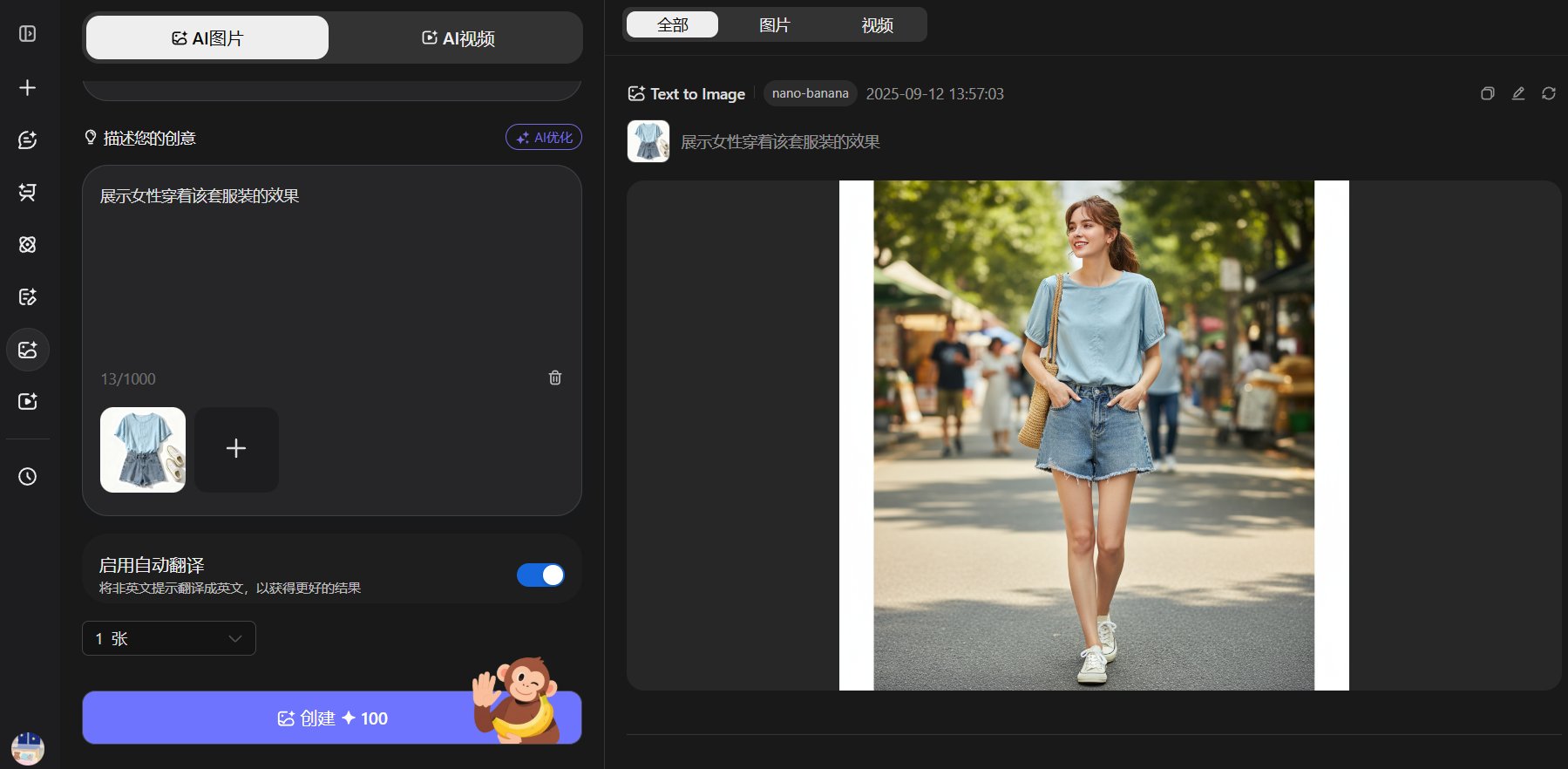This screenshot has width=1568, height=769.
Task: Regenerate using the refresh icon
Action: click(1549, 93)
